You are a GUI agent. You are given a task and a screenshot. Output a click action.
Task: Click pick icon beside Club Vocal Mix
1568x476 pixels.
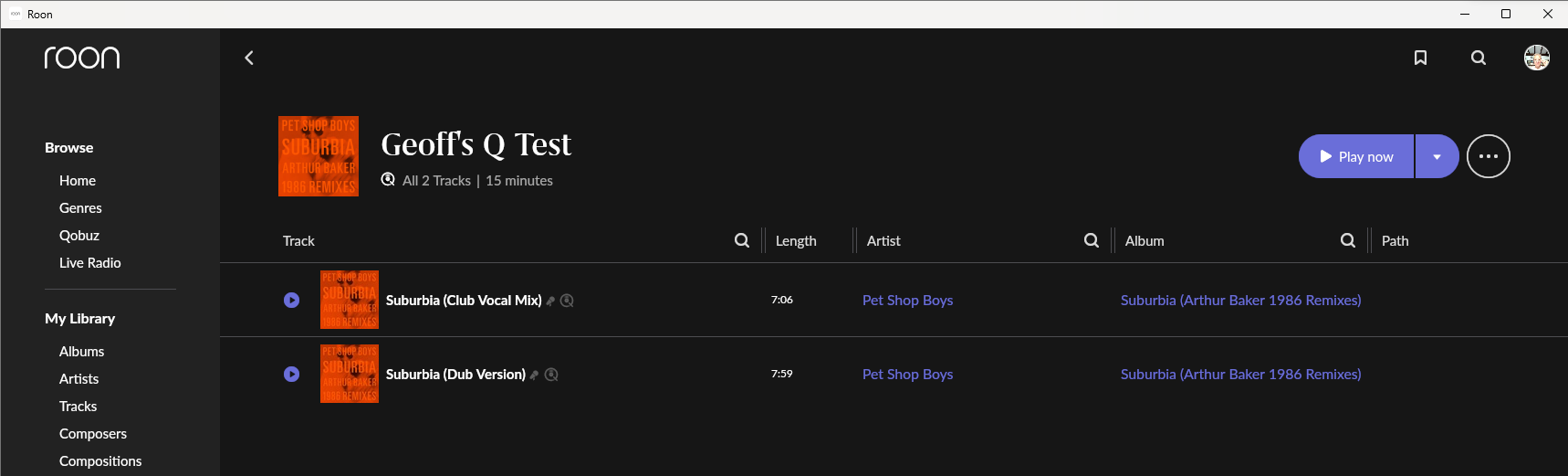pyautogui.click(x=550, y=301)
